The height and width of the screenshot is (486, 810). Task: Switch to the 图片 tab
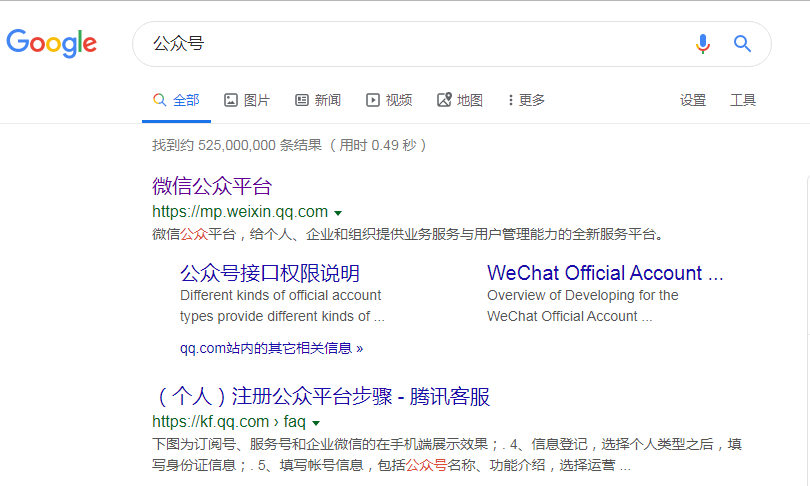click(247, 100)
